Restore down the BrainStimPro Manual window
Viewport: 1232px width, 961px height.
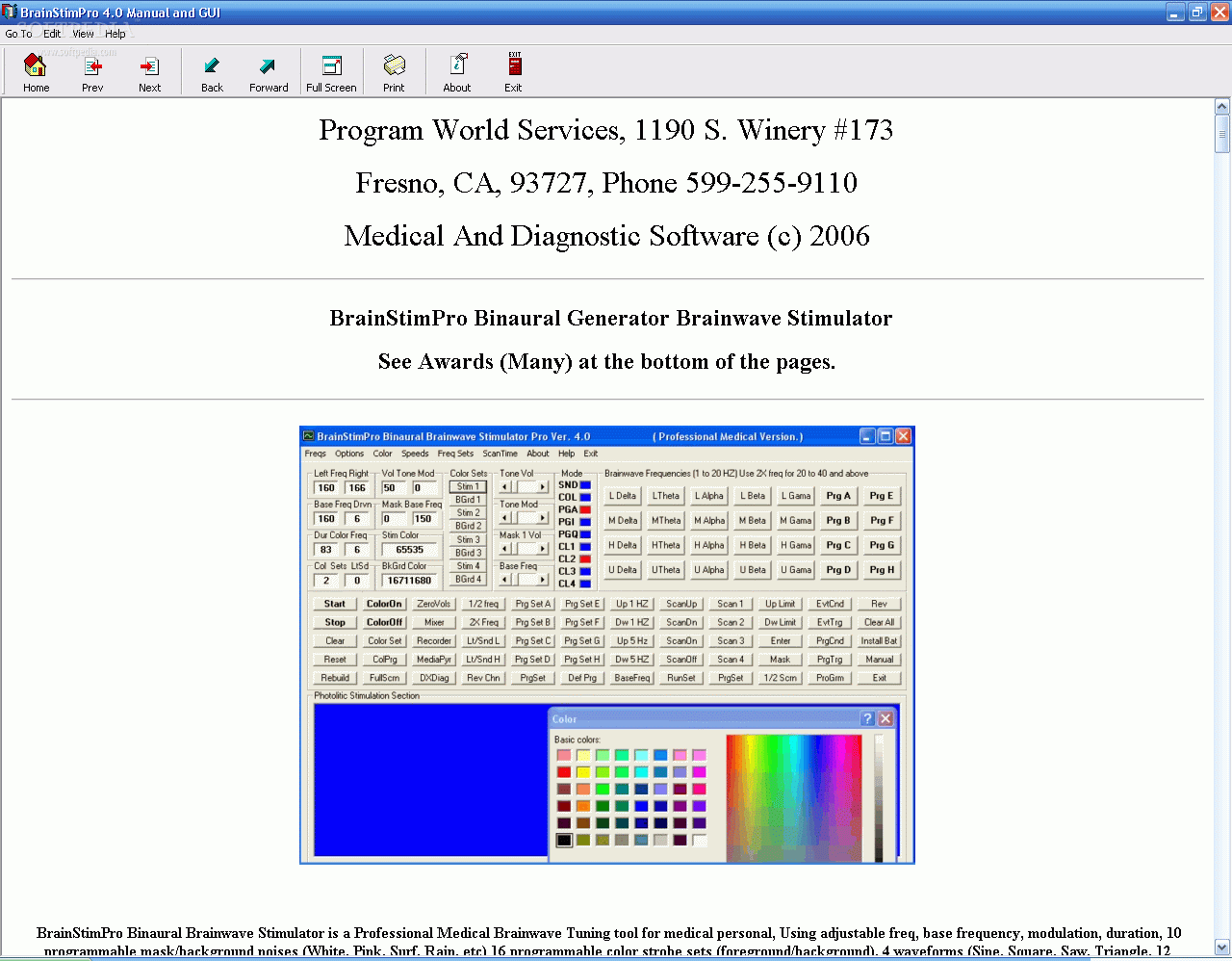click(1197, 13)
